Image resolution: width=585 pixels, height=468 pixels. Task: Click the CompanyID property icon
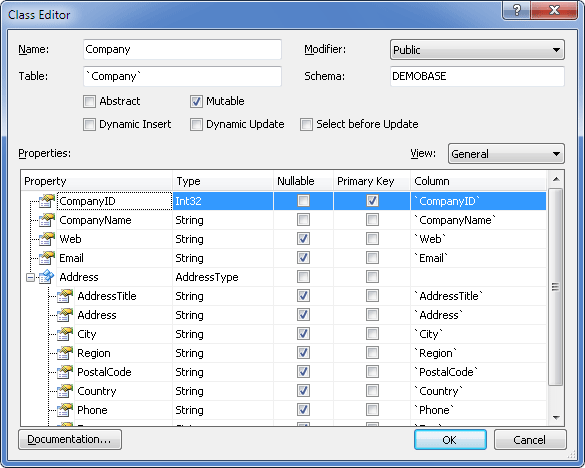pos(47,201)
